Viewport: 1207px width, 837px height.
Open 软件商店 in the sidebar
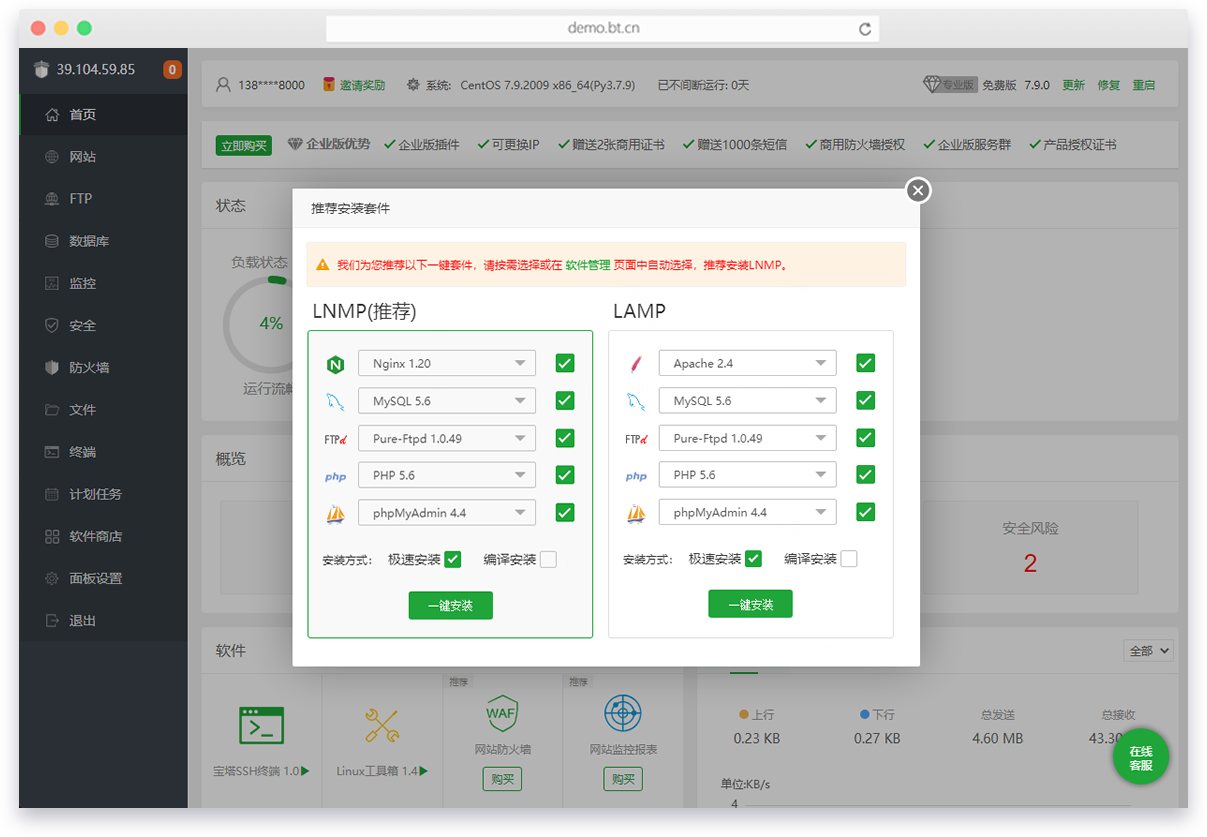tap(103, 536)
